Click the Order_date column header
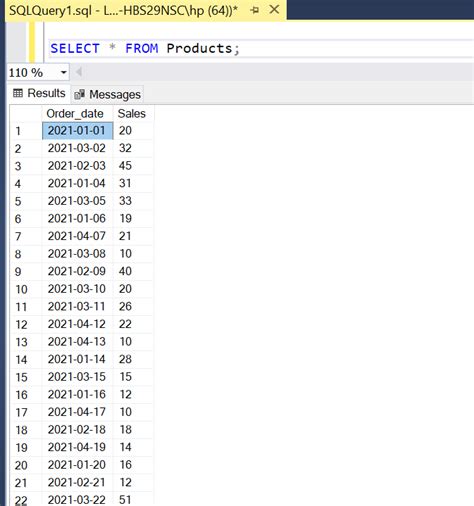The width and height of the screenshot is (474, 506). (x=77, y=113)
